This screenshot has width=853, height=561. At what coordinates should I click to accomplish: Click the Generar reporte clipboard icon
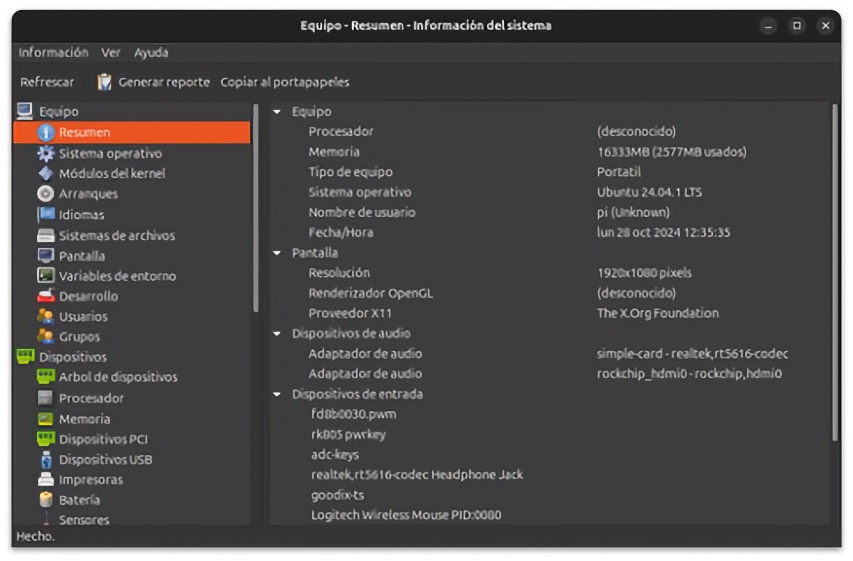(x=104, y=82)
